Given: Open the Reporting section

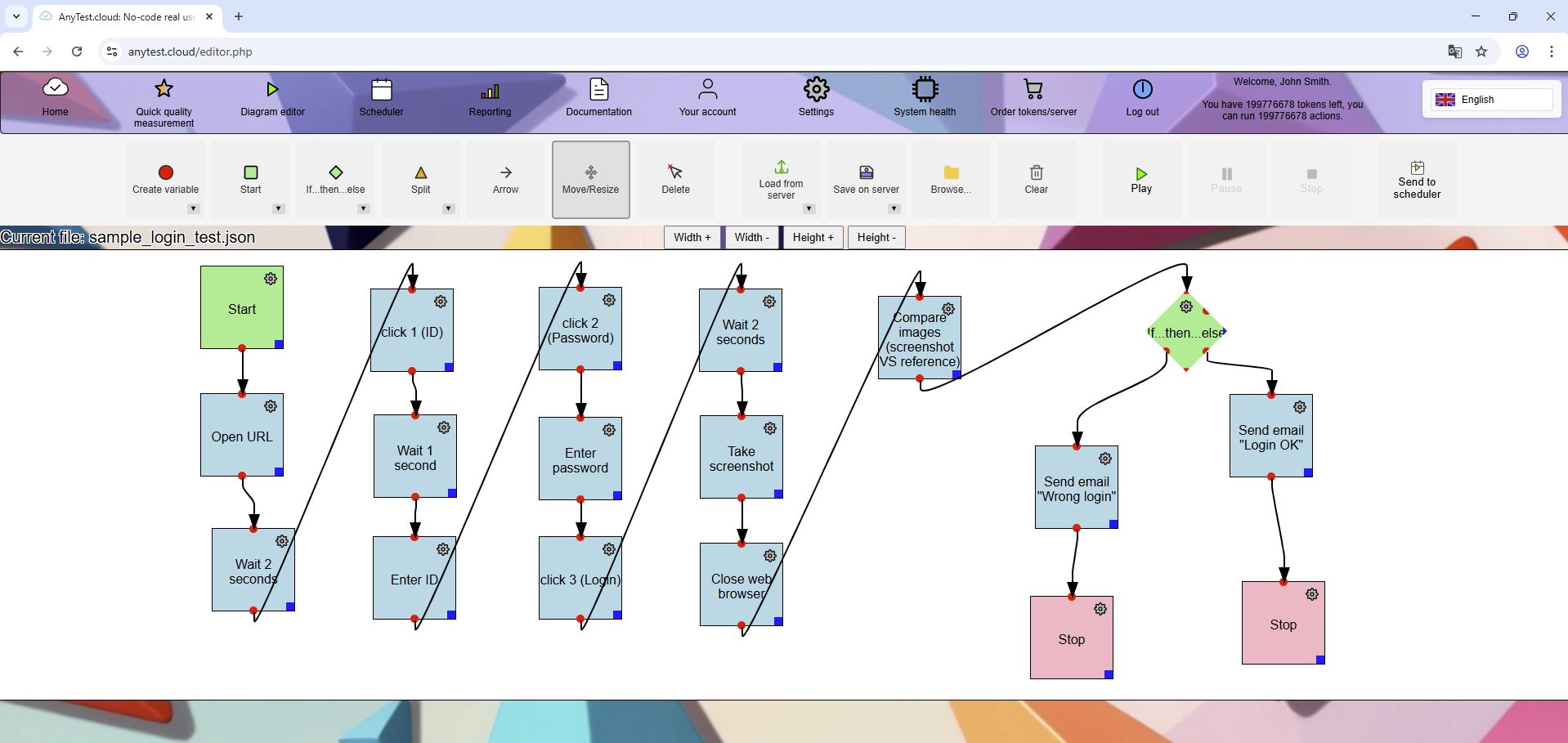Looking at the screenshot, I should [x=489, y=98].
